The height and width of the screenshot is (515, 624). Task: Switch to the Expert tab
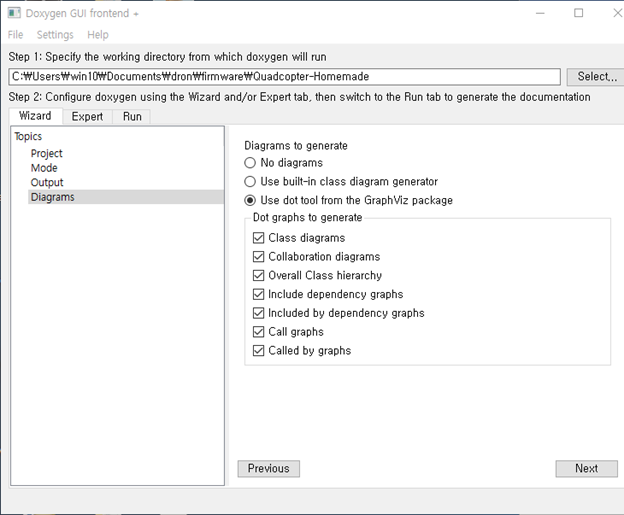coord(87,117)
